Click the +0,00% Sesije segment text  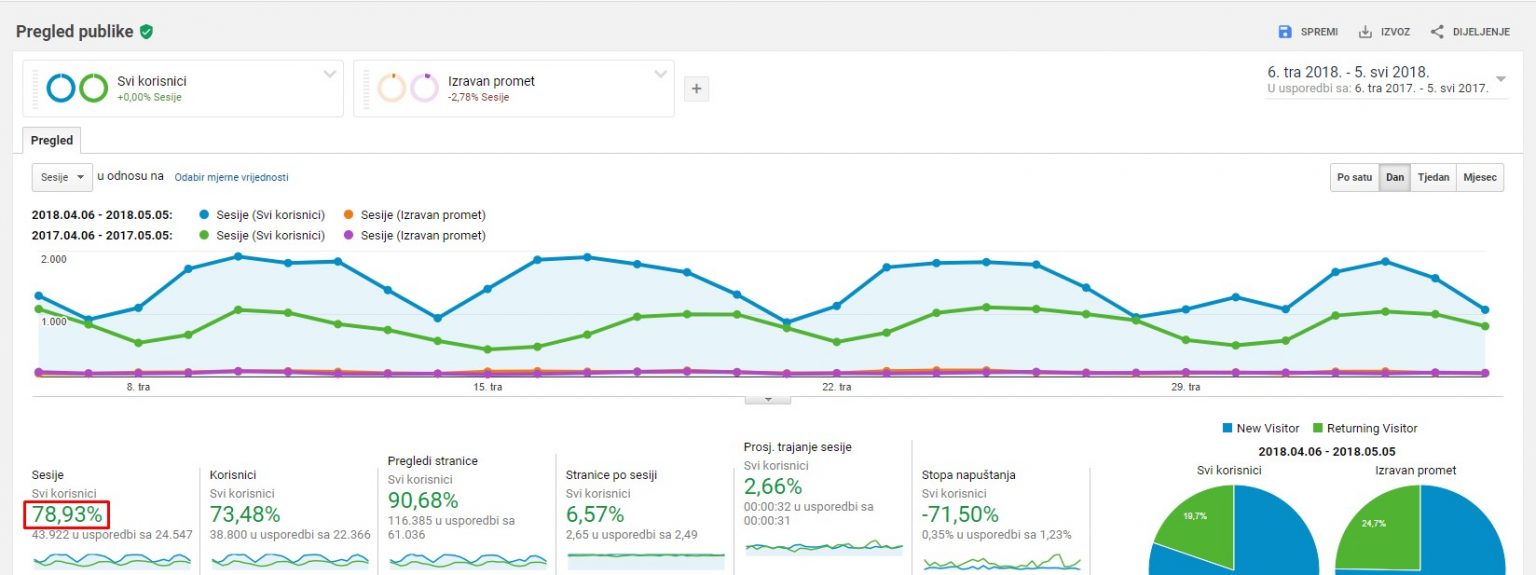pyautogui.click(x=149, y=98)
